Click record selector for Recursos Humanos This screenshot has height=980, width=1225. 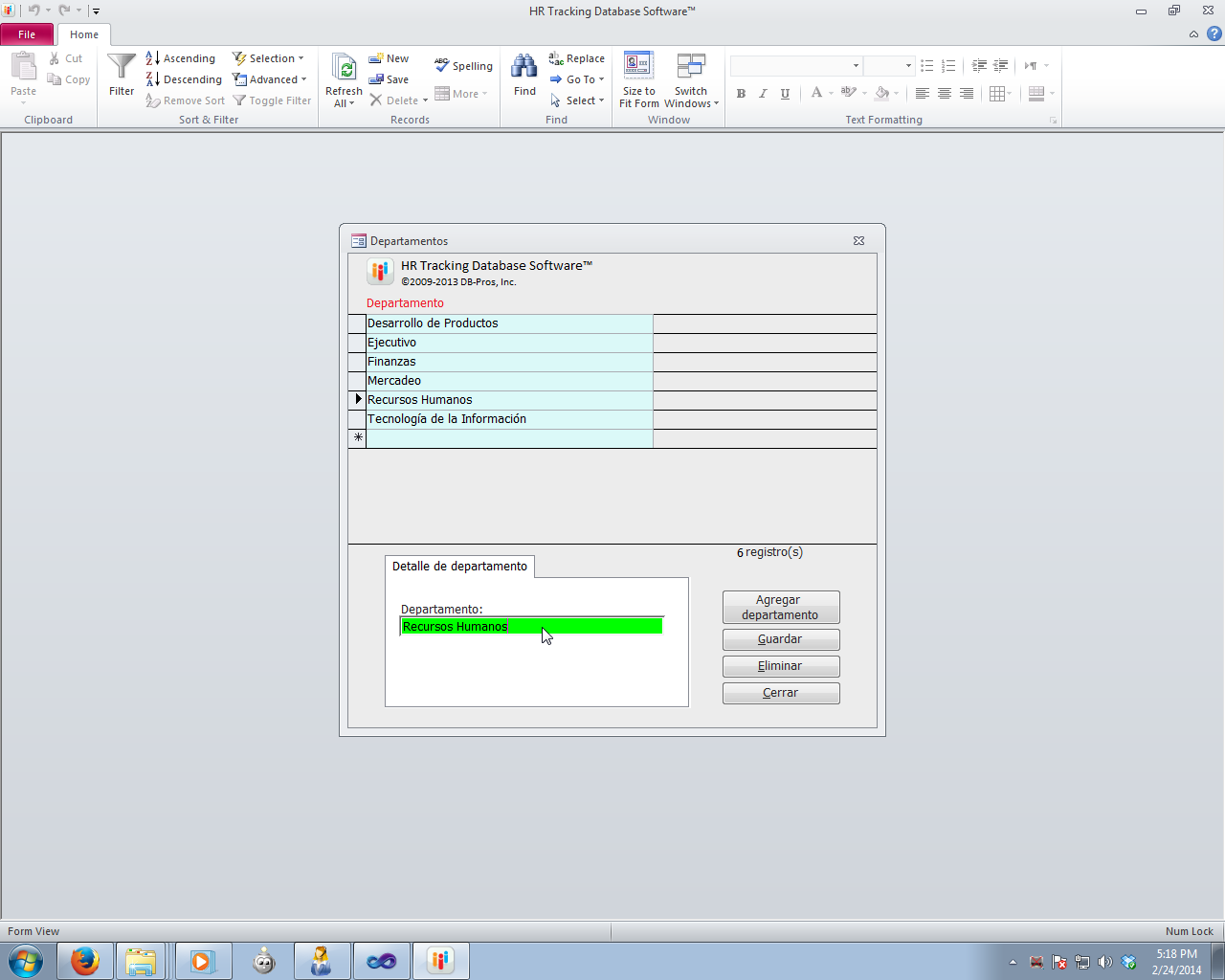[358, 400]
